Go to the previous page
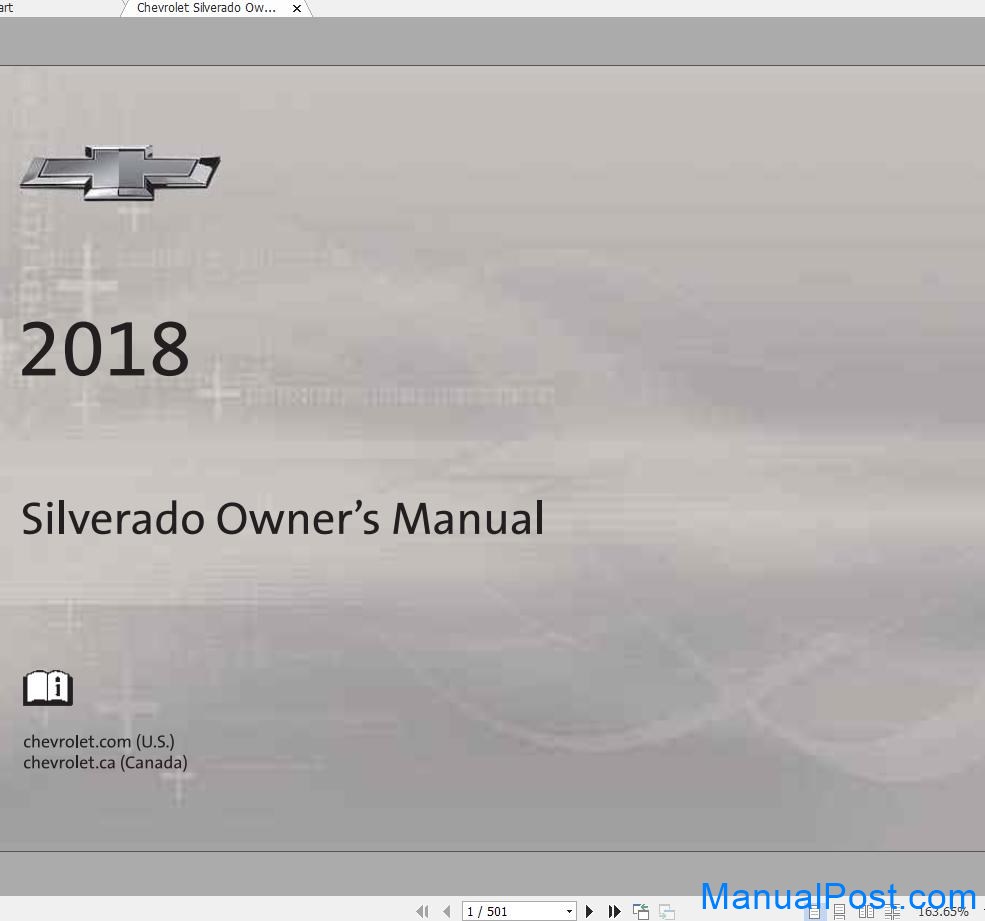Viewport: 985px width, 921px height. 447,911
